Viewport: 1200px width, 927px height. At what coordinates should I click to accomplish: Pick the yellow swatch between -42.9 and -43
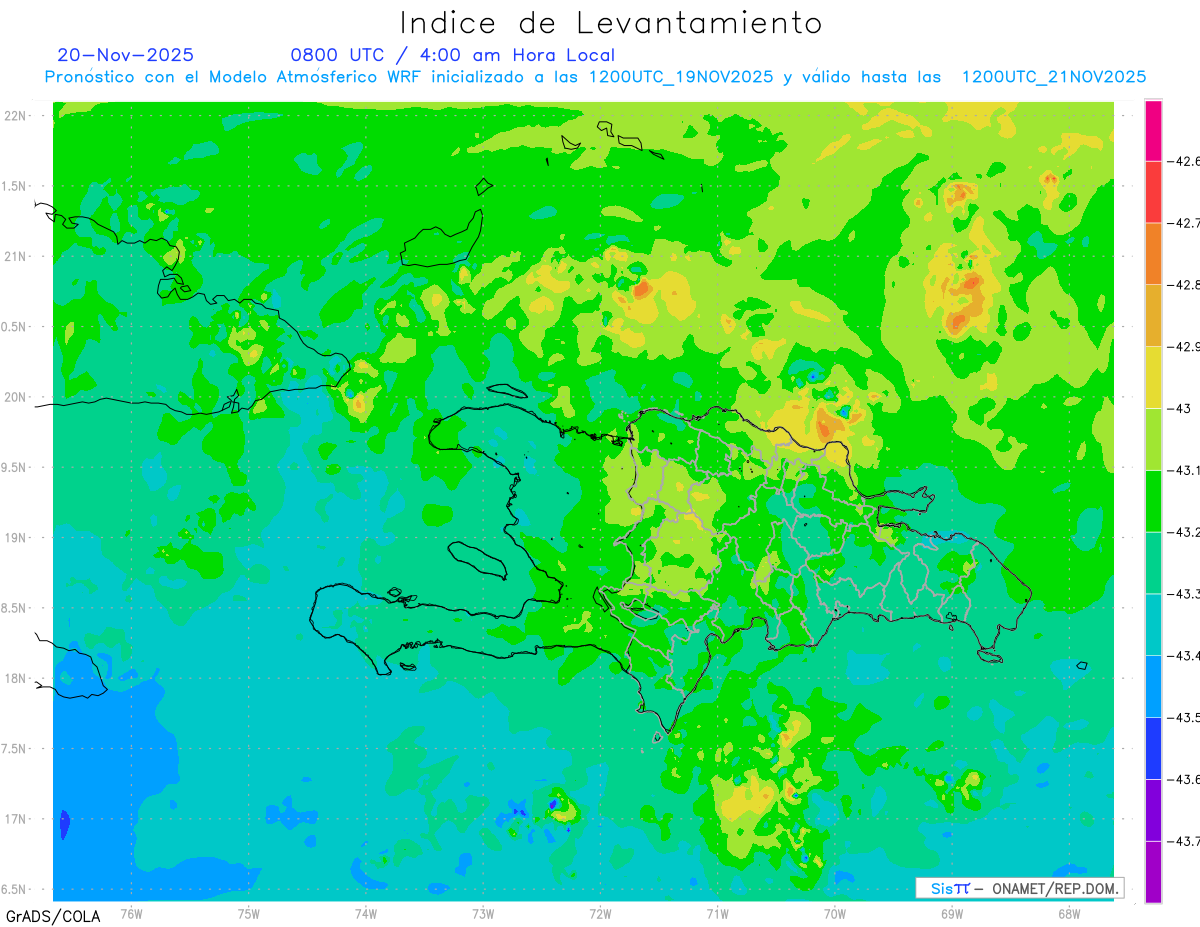coord(1153,378)
